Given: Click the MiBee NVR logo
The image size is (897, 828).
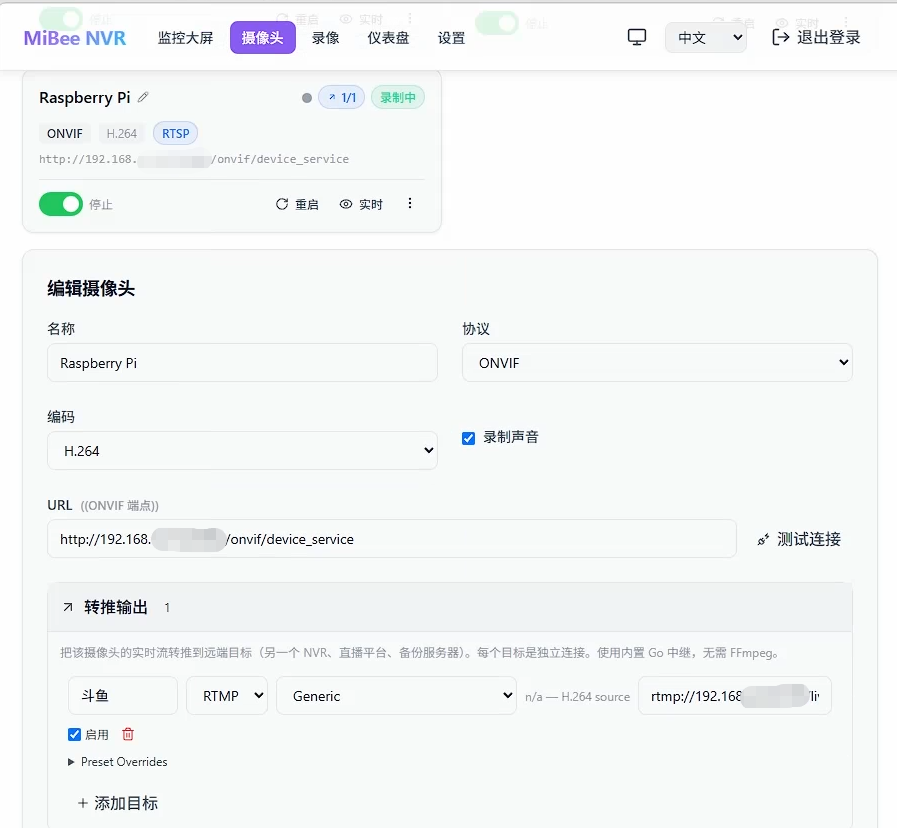Looking at the screenshot, I should tap(75, 38).
